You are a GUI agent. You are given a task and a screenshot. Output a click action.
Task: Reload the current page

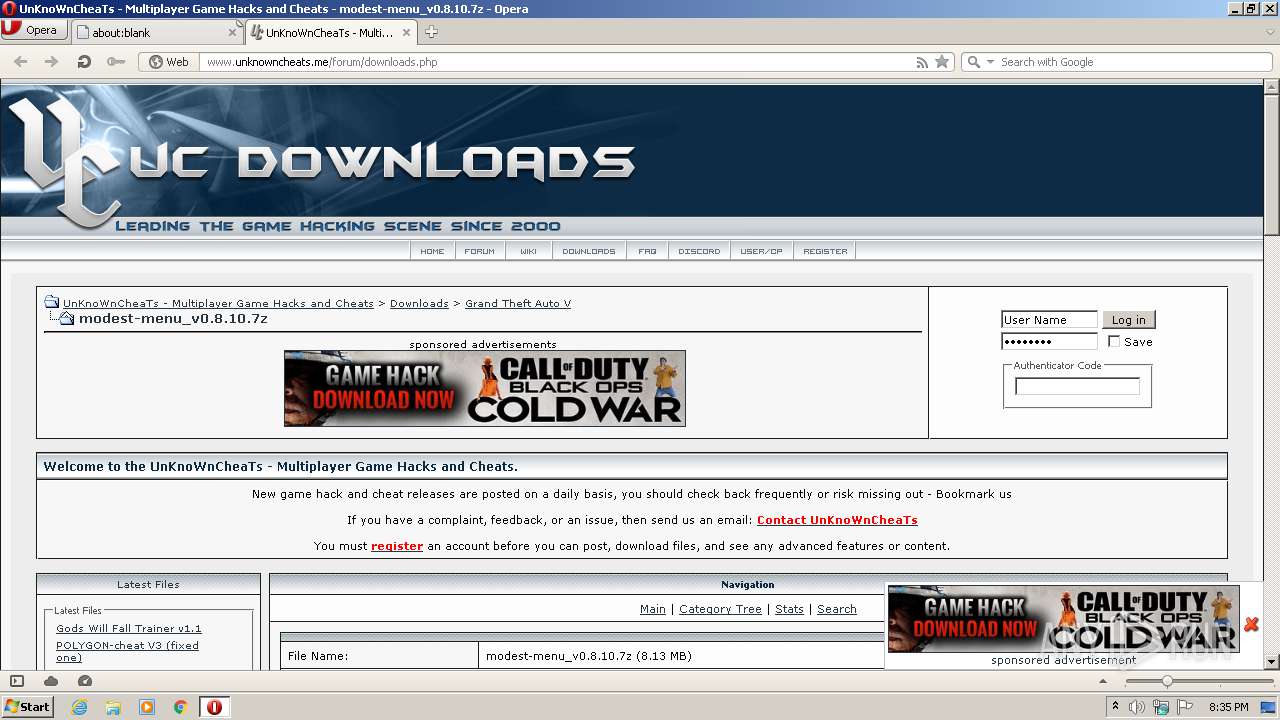84,62
